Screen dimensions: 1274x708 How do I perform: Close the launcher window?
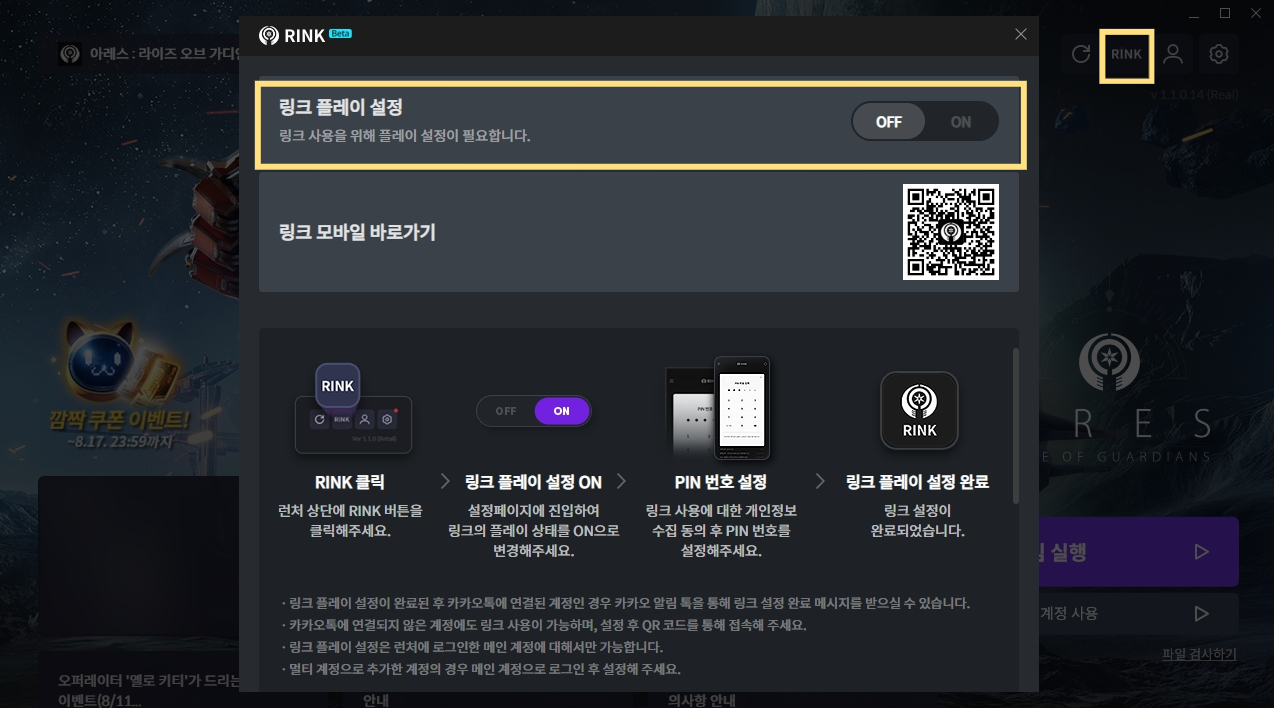point(1254,13)
